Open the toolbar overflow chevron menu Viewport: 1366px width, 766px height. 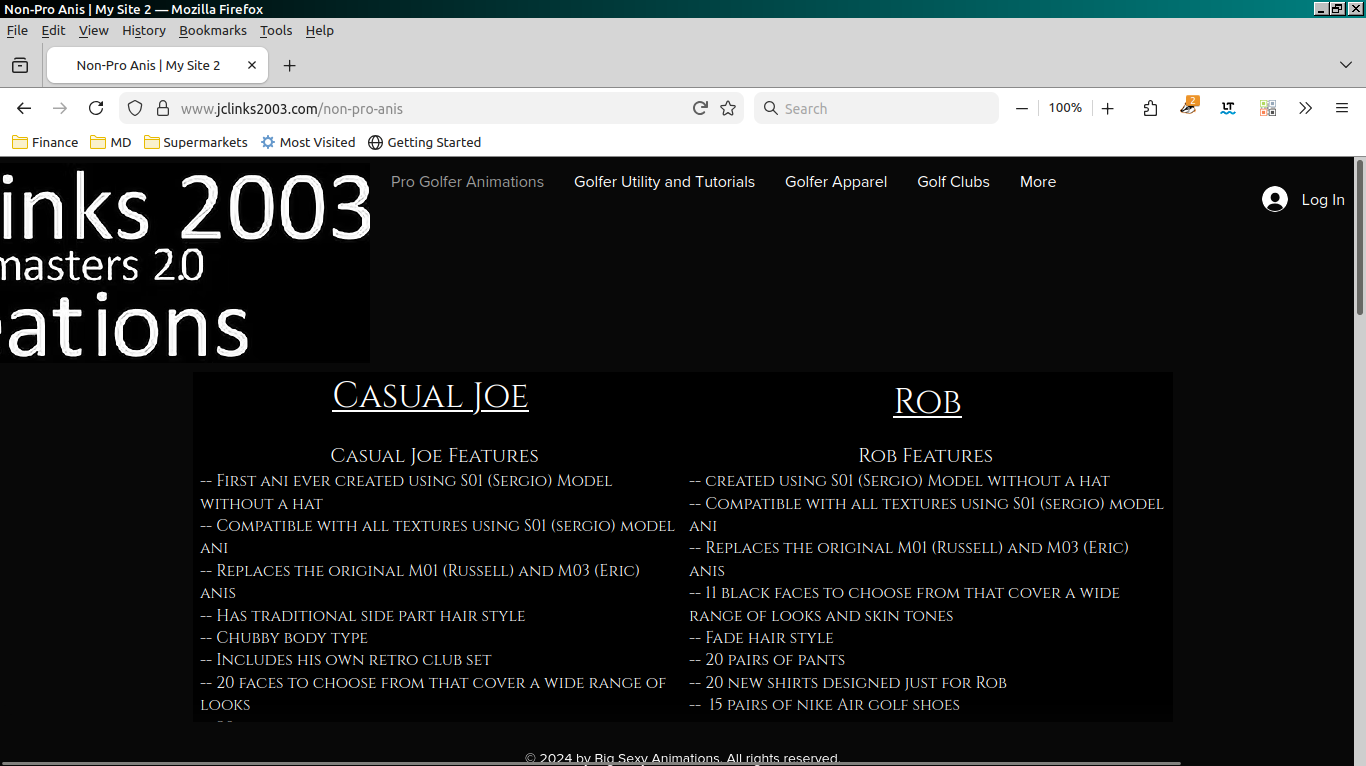(x=1306, y=108)
